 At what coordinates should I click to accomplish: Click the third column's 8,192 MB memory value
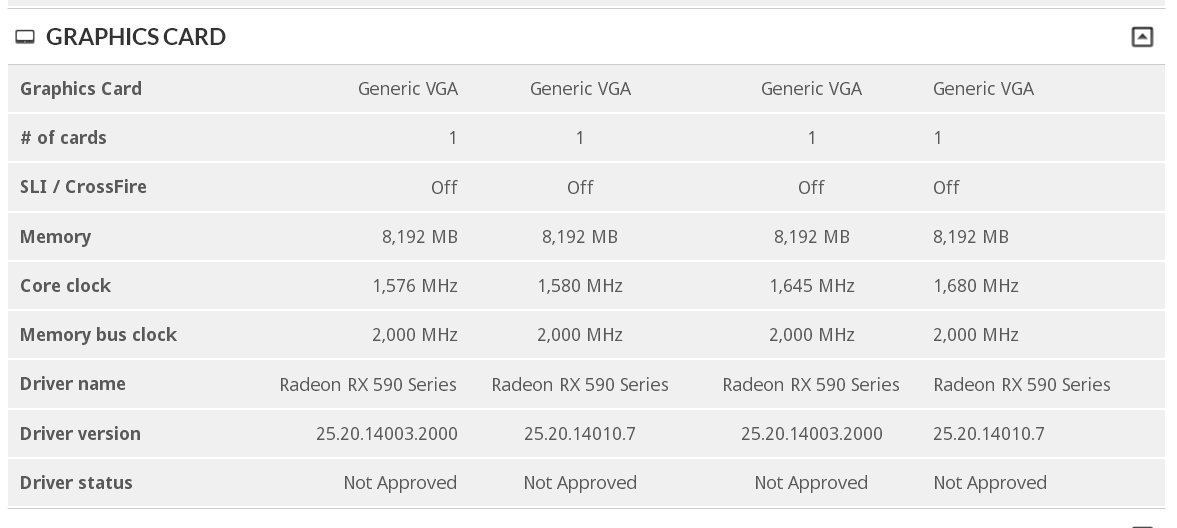(811, 237)
